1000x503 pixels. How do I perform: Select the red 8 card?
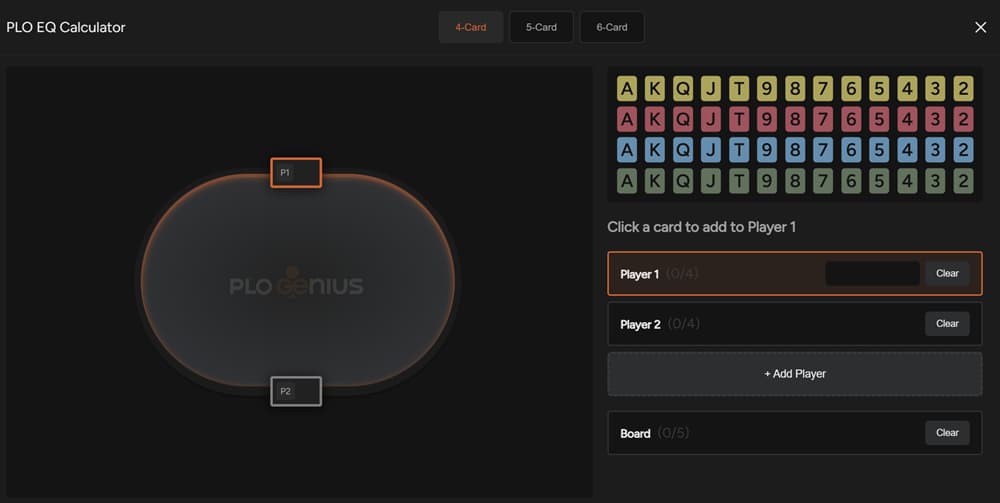[x=795, y=119]
